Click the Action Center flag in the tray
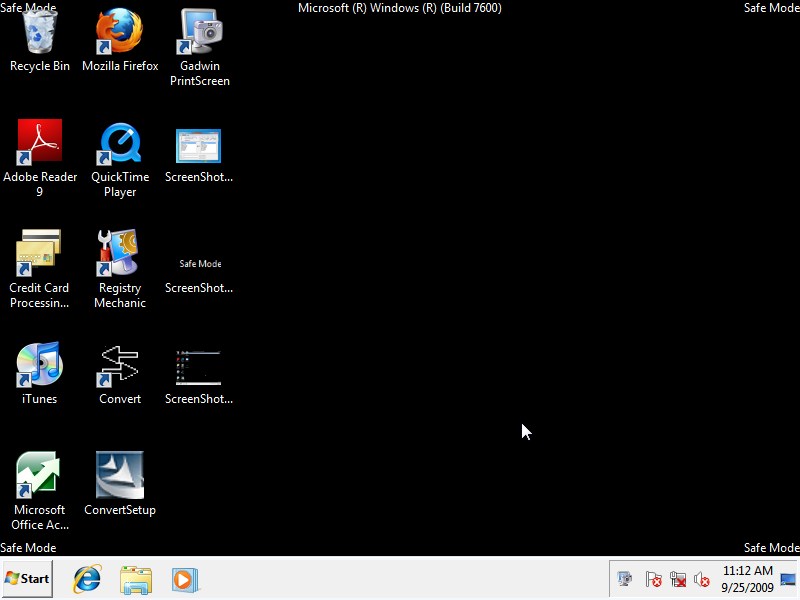Screen dimensions: 800x600 click(x=654, y=580)
